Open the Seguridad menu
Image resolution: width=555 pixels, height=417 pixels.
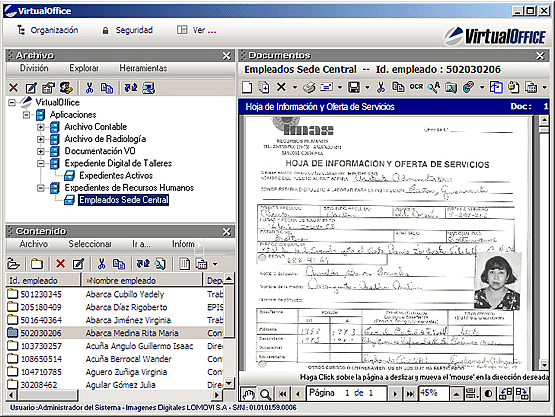pos(127,30)
